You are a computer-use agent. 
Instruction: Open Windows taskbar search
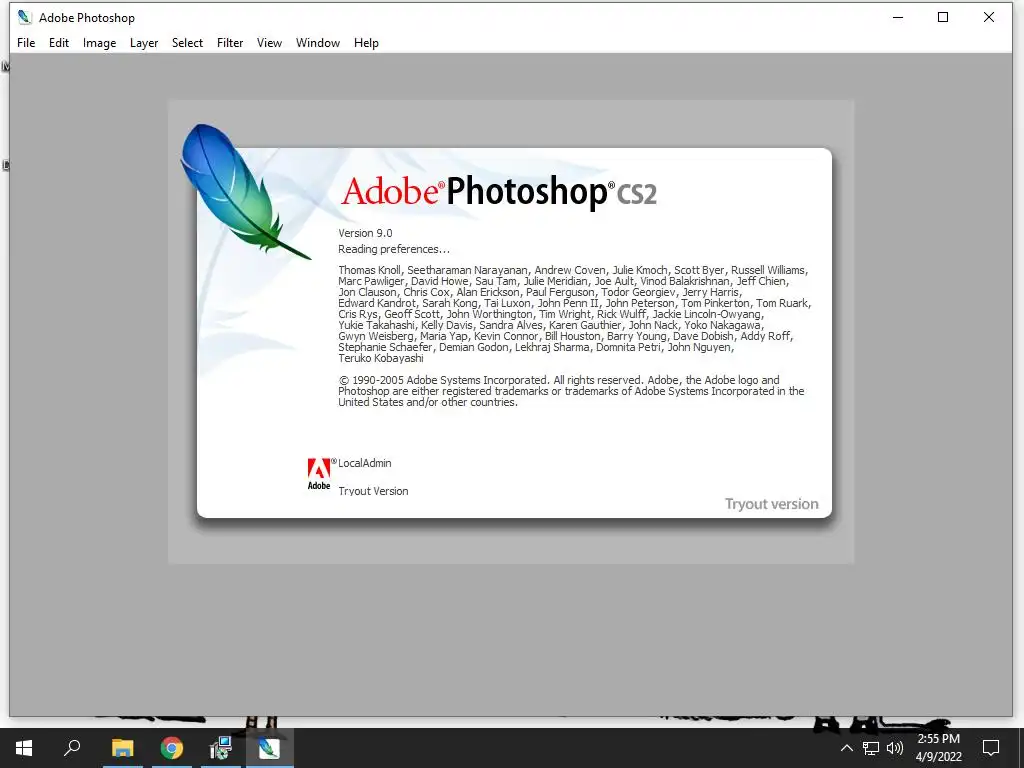(x=72, y=748)
